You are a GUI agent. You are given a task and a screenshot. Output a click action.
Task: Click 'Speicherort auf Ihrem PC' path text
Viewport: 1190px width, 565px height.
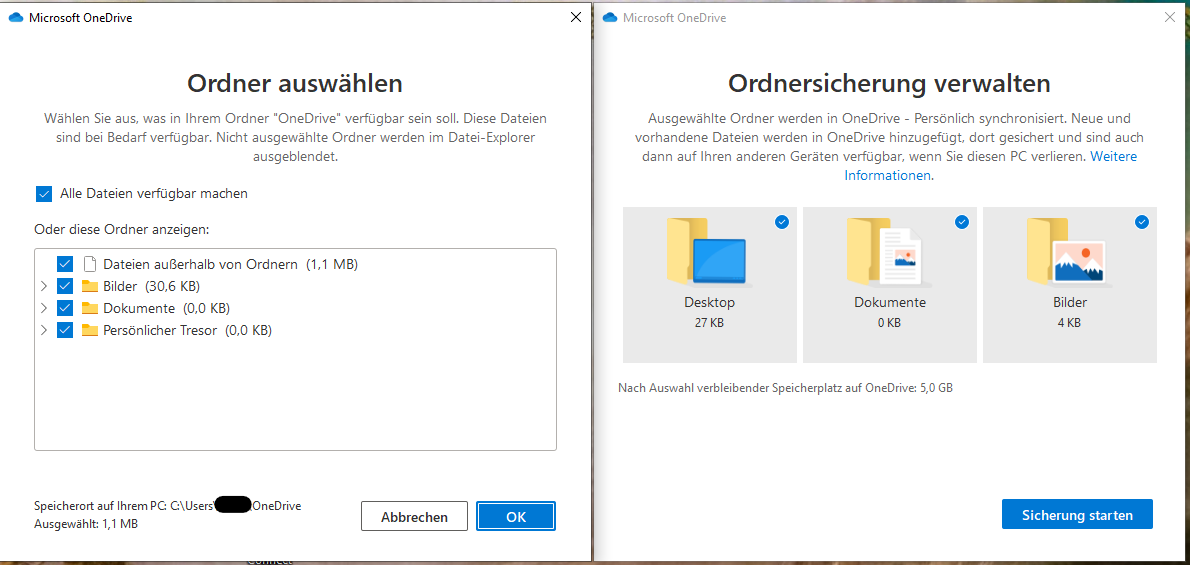168,506
